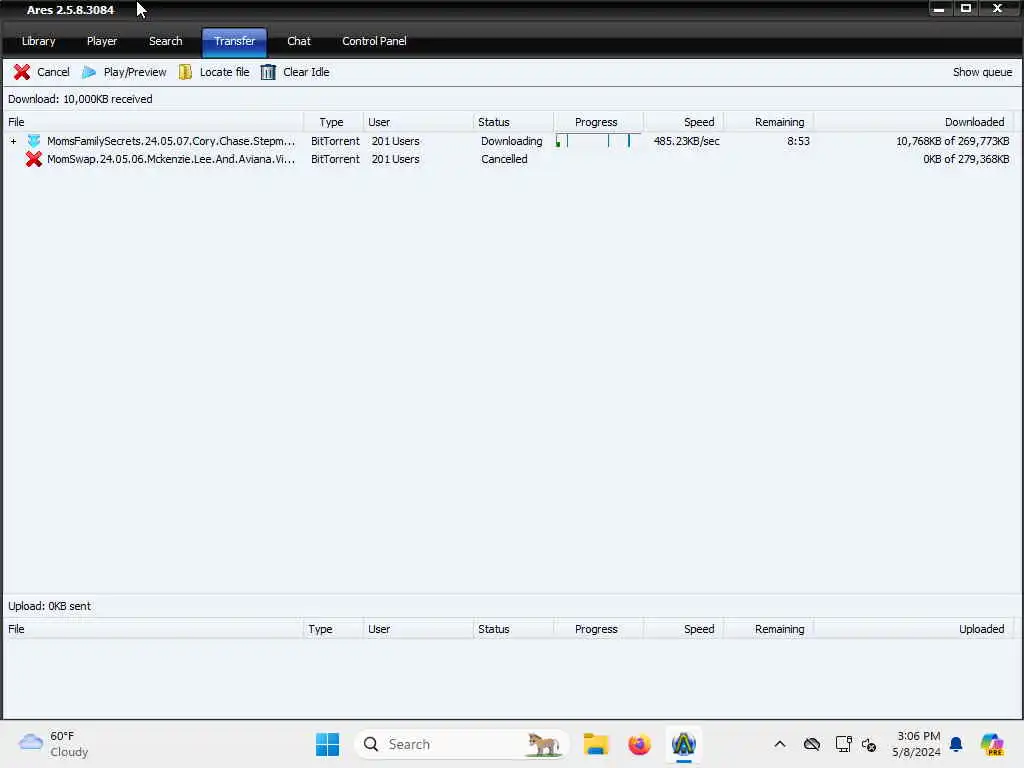Viewport: 1024px width, 768px height.
Task: Click the upload list Status column header
Action: (x=513, y=629)
